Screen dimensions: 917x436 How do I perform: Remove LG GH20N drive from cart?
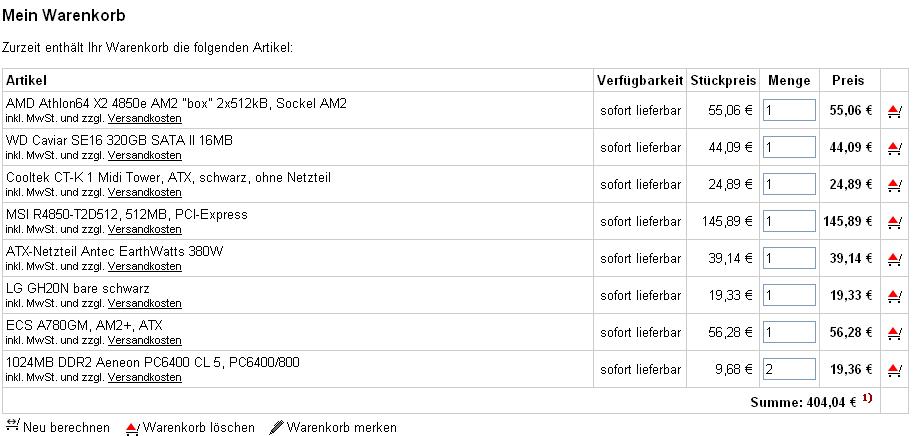[x=894, y=296]
